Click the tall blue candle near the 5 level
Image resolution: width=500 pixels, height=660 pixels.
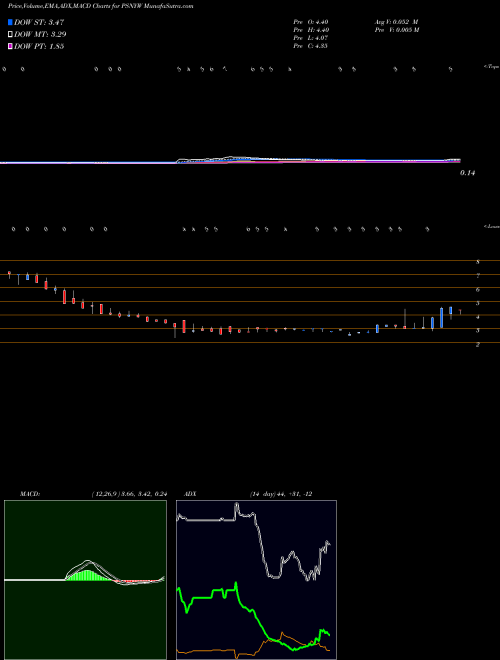(x=441, y=317)
